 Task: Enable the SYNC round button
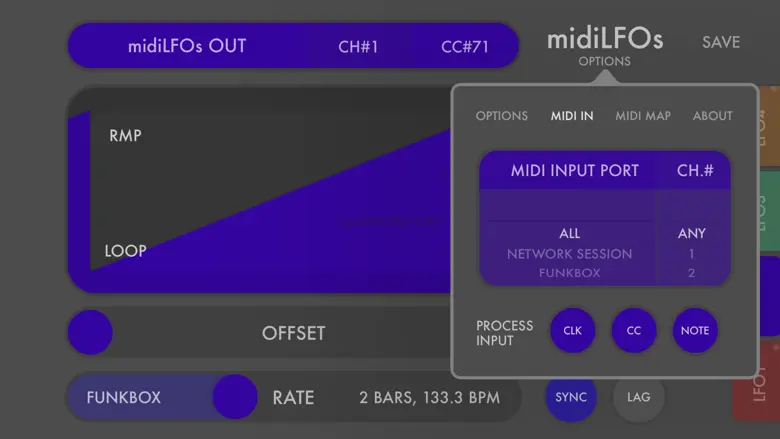571,397
